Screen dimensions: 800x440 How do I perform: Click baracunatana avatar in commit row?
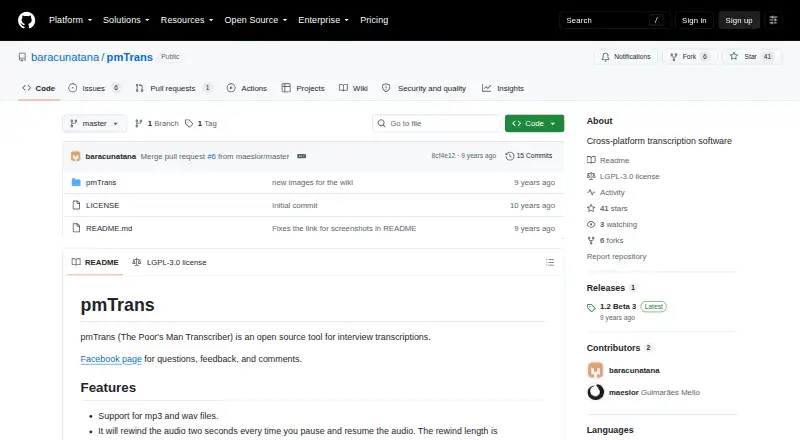(76, 156)
